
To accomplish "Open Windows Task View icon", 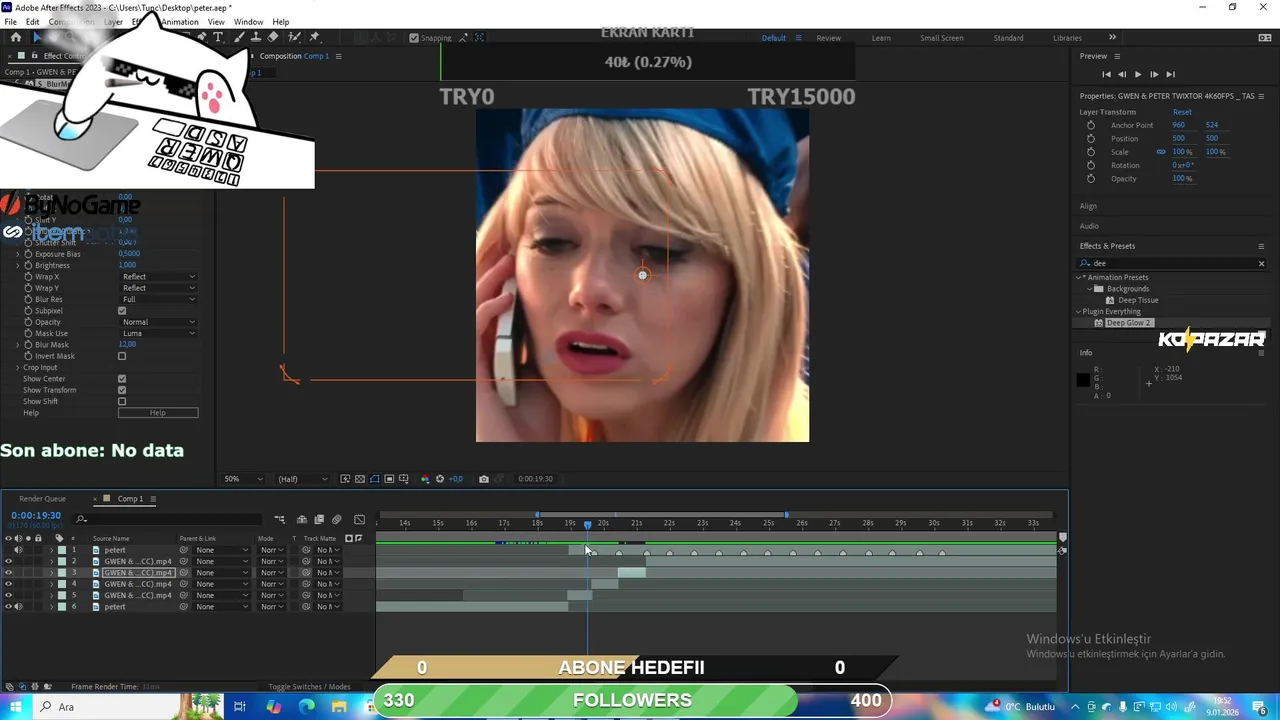I will click(240, 707).
